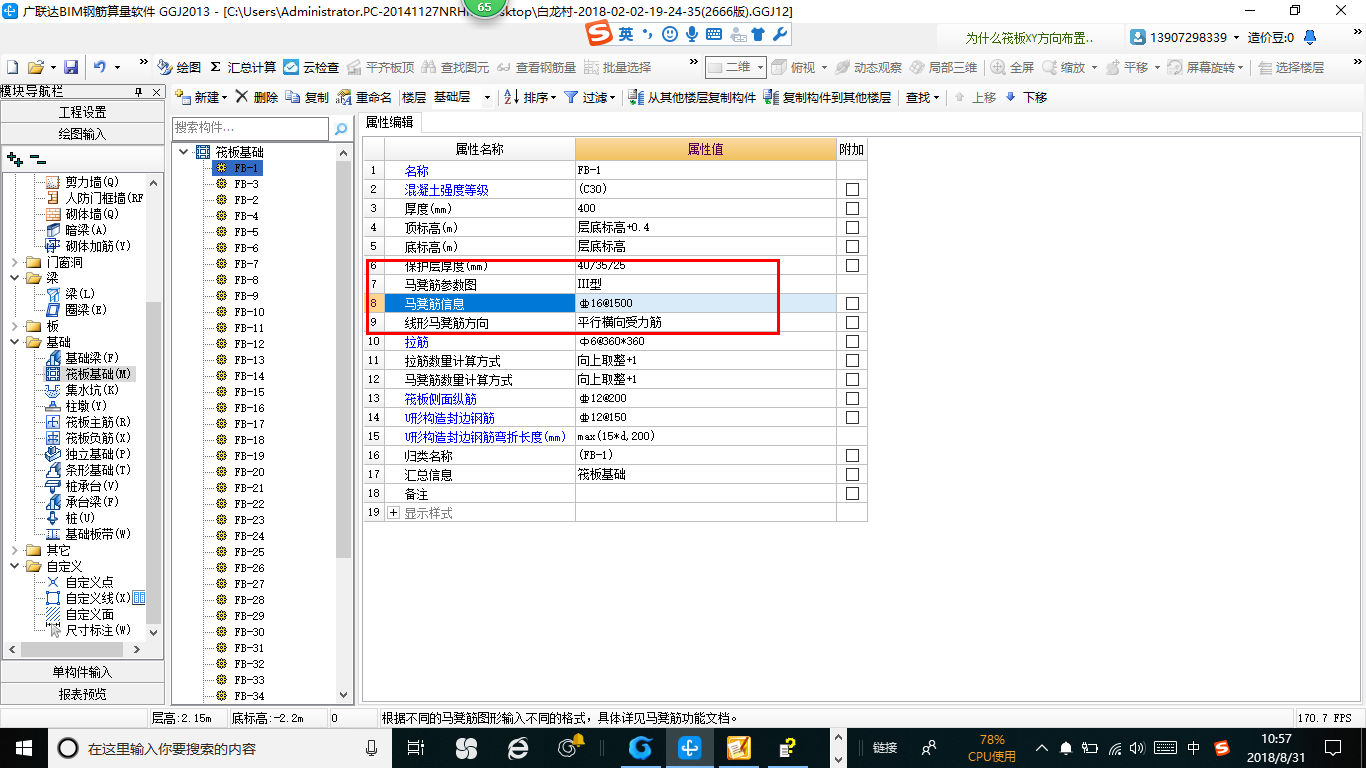Toggle checkbox for 备注 row
Viewport: 1366px width, 768px height.
(852, 493)
